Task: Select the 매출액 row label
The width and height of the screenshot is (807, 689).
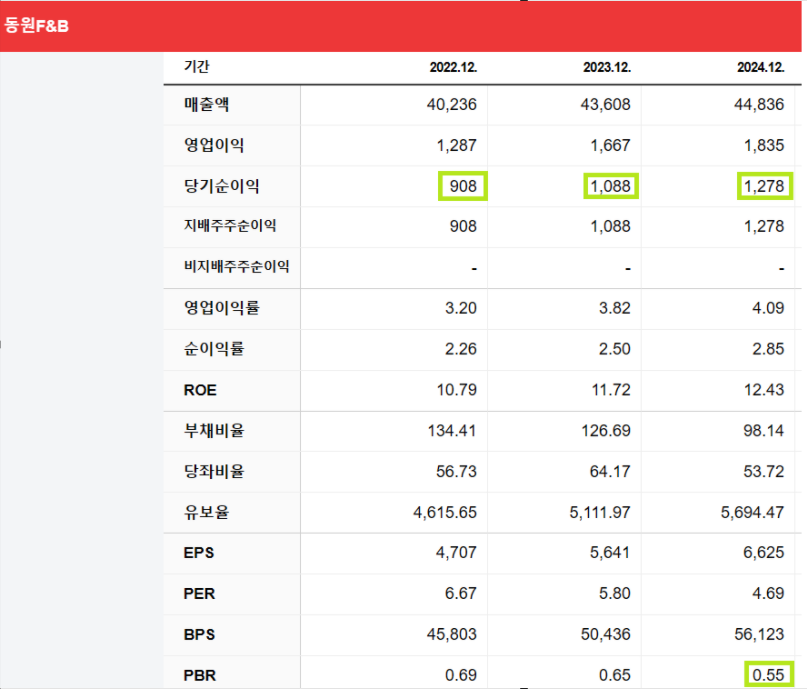Action: [206, 104]
